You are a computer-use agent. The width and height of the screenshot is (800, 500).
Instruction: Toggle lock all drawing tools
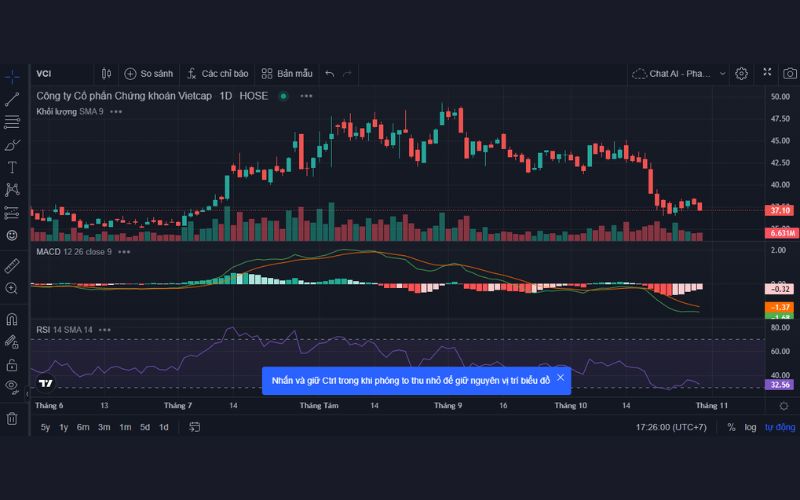tap(12, 365)
